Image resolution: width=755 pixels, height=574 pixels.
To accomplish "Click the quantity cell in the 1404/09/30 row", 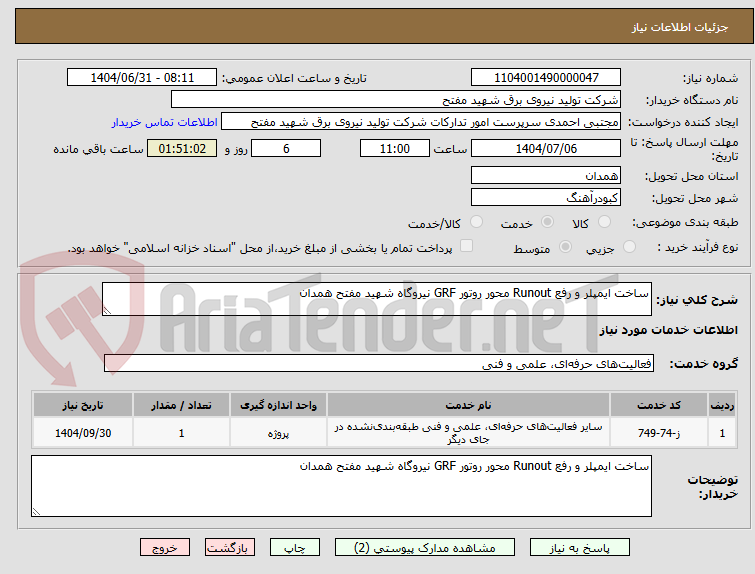I will coord(182,433).
